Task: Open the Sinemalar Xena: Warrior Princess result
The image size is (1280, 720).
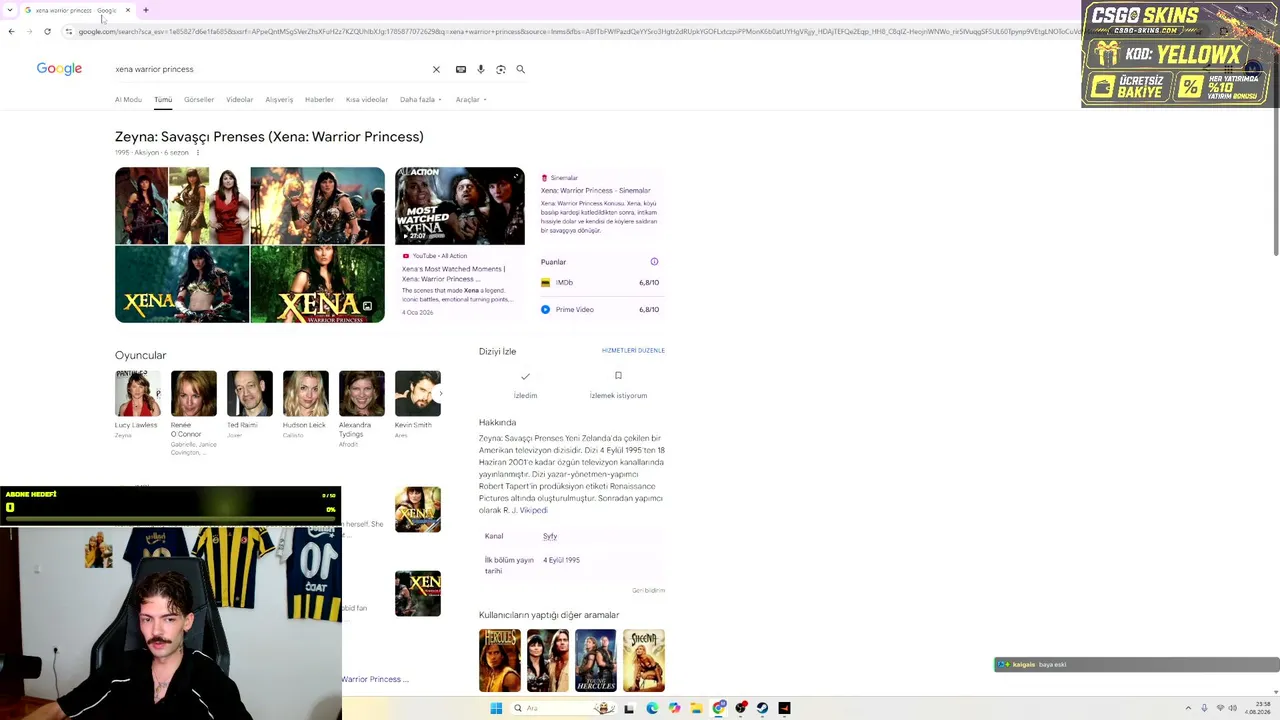Action: (x=595, y=190)
